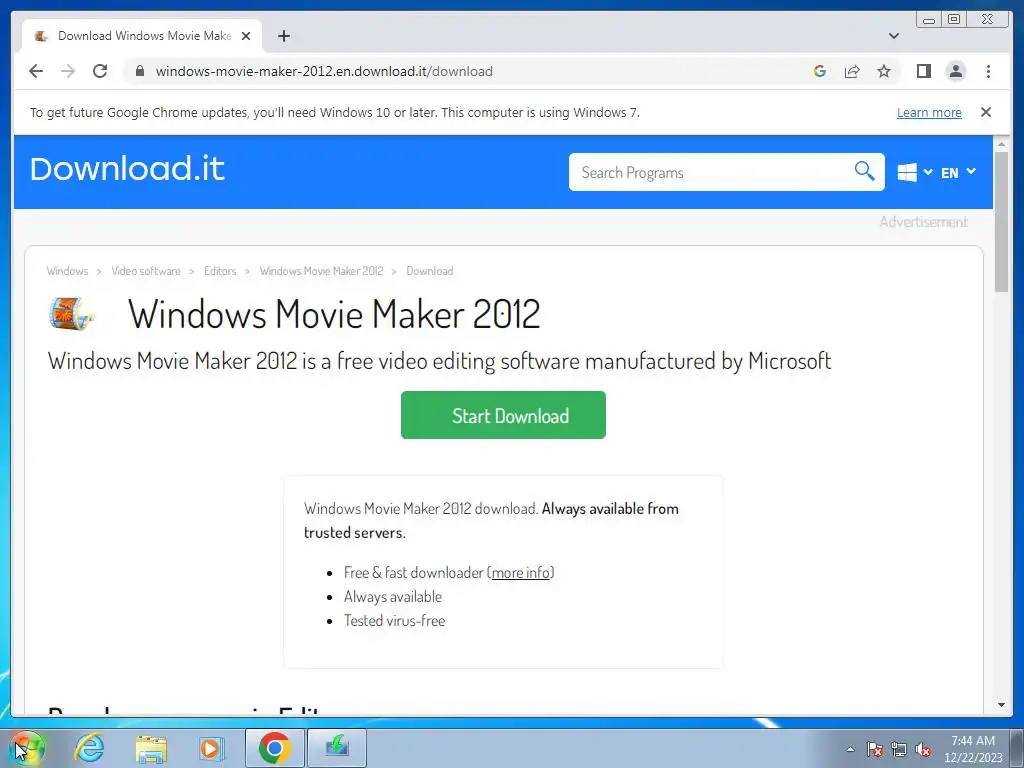This screenshot has width=1024, height=768.
Task: Launch Internet Explorer from taskbar
Action: pos(89,748)
